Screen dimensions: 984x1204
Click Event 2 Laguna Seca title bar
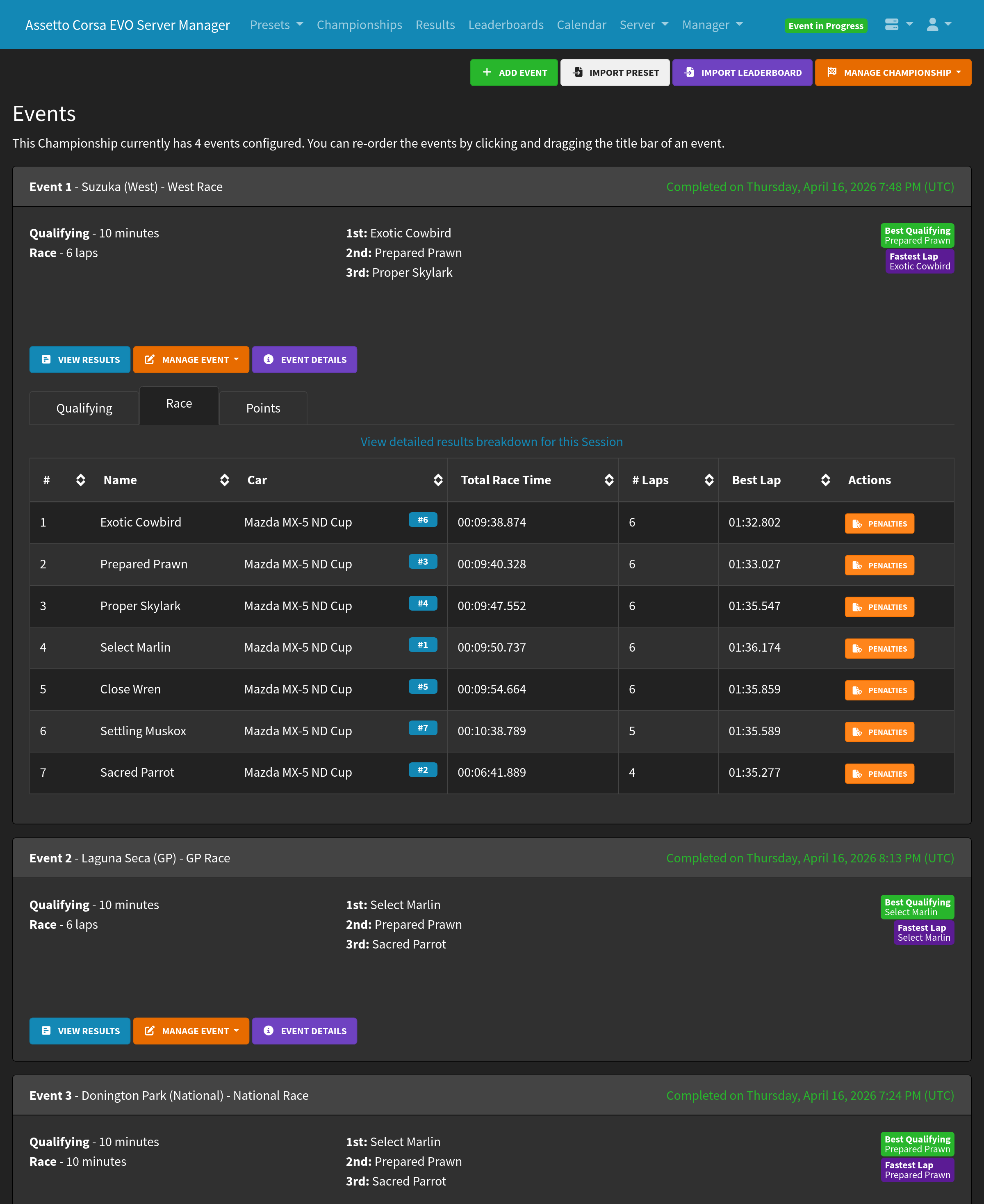(492, 857)
